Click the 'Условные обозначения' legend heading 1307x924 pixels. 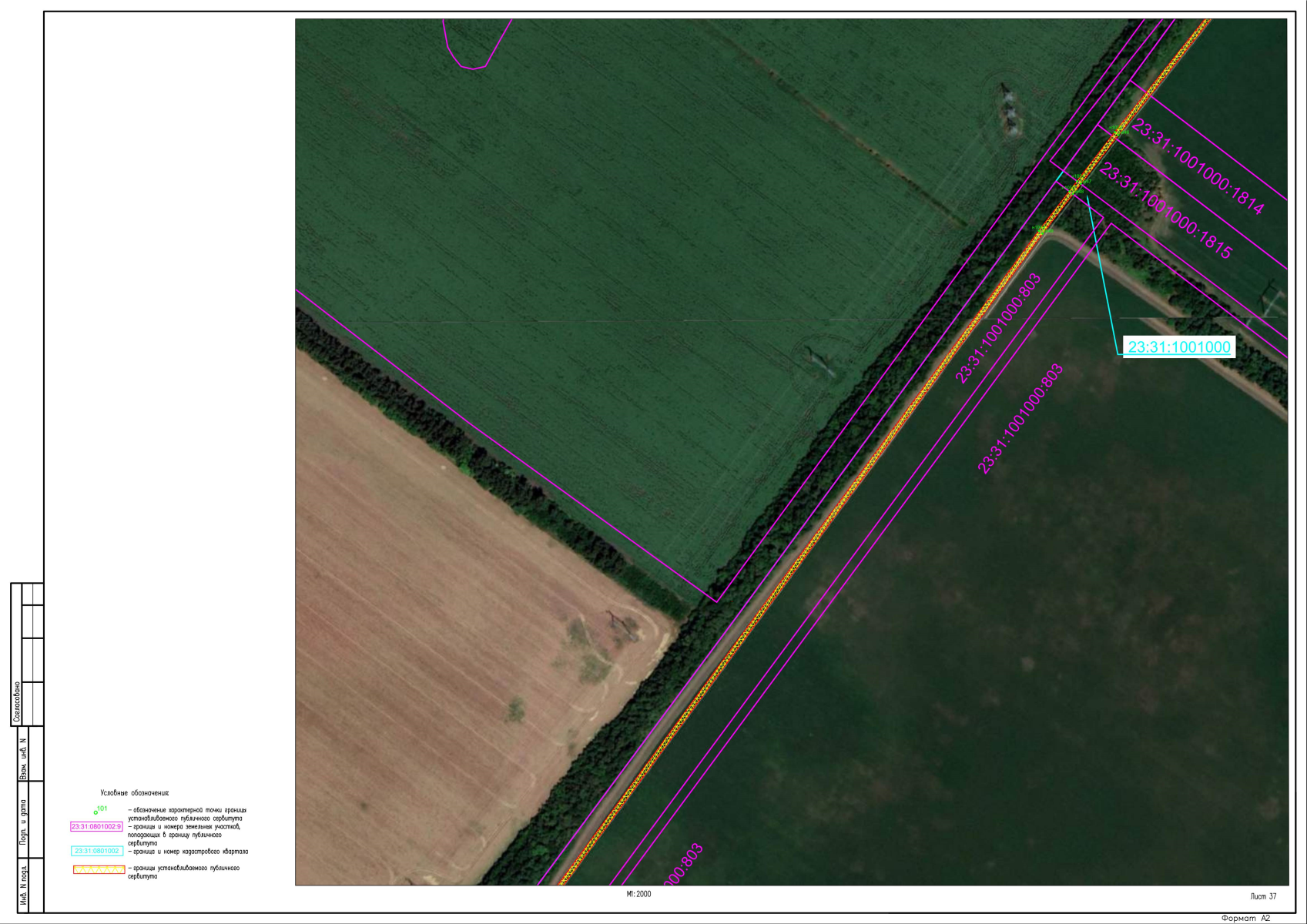click(x=134, y=793)
